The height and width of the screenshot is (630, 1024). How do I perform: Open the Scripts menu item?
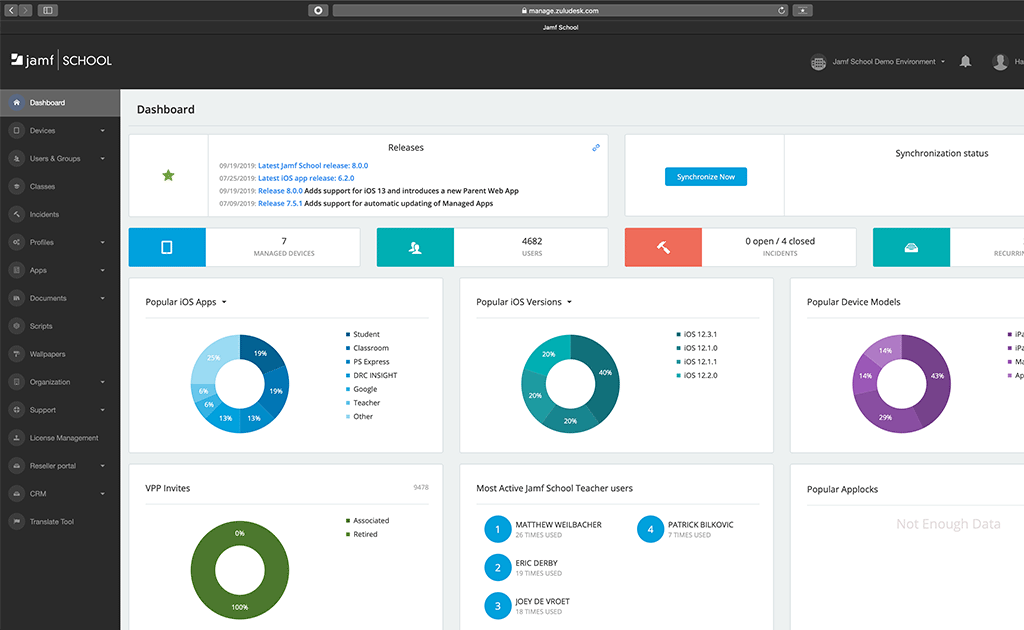click(60, 326)
